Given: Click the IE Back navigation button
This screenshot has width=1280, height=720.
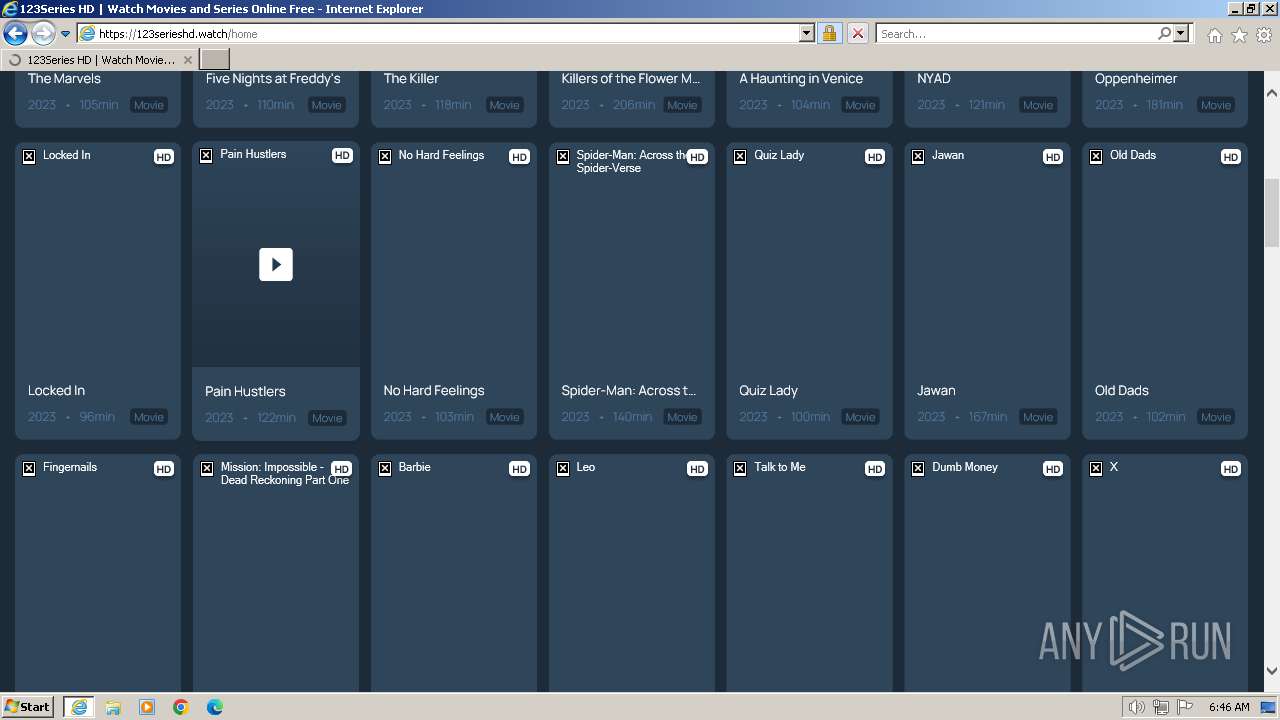Looking at the screenshot, I should tap(15, 34).
